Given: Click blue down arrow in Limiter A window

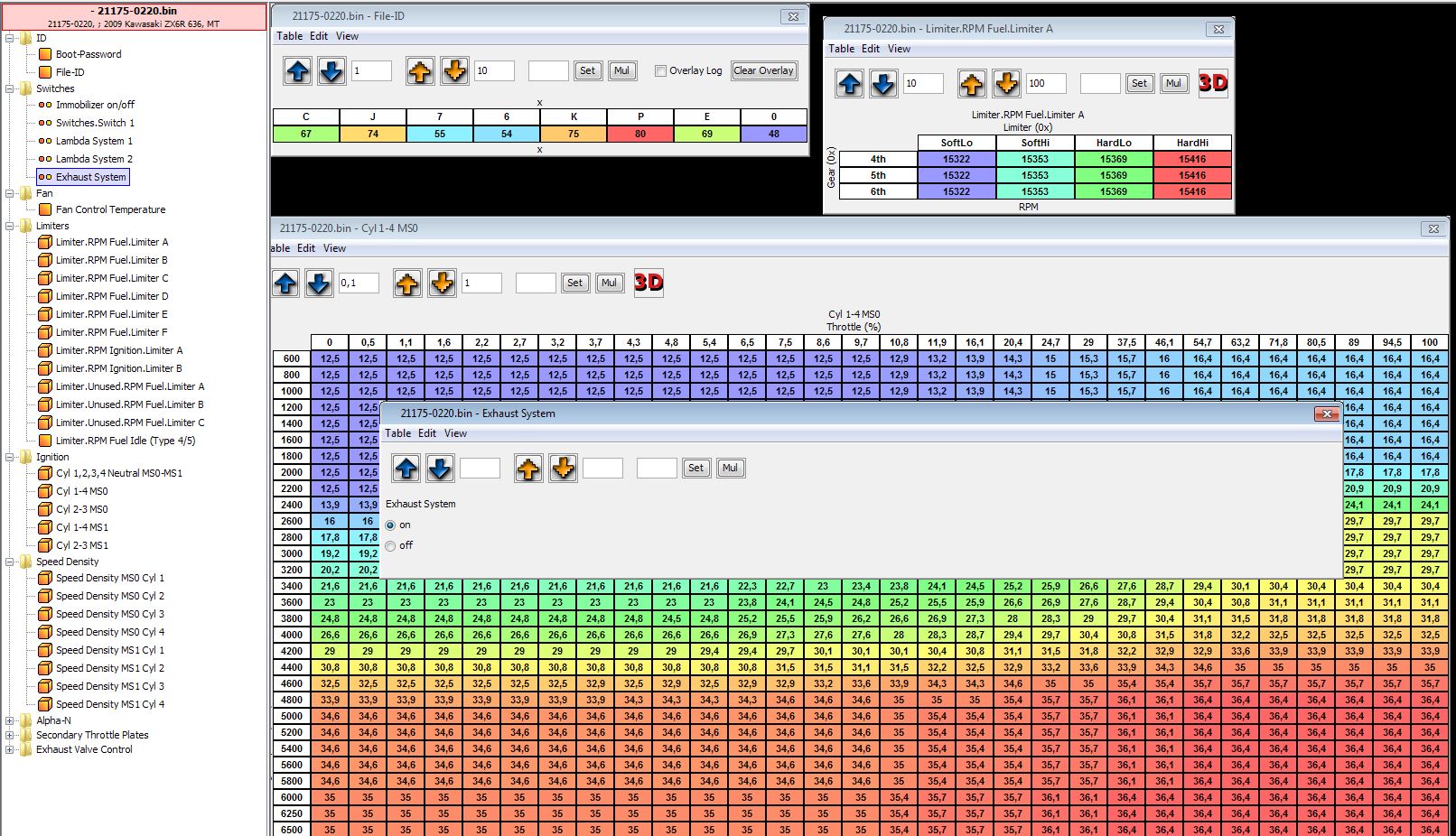Looking at the screenshot, I should pos(882,84).
